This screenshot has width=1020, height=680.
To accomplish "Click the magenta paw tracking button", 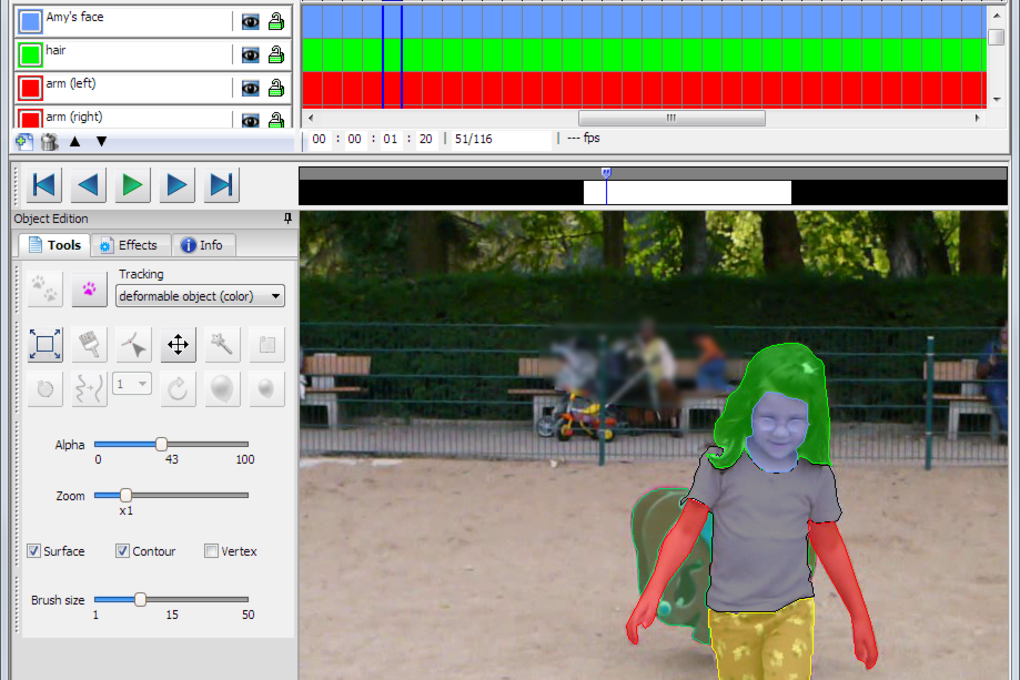I will pos(89,288).
